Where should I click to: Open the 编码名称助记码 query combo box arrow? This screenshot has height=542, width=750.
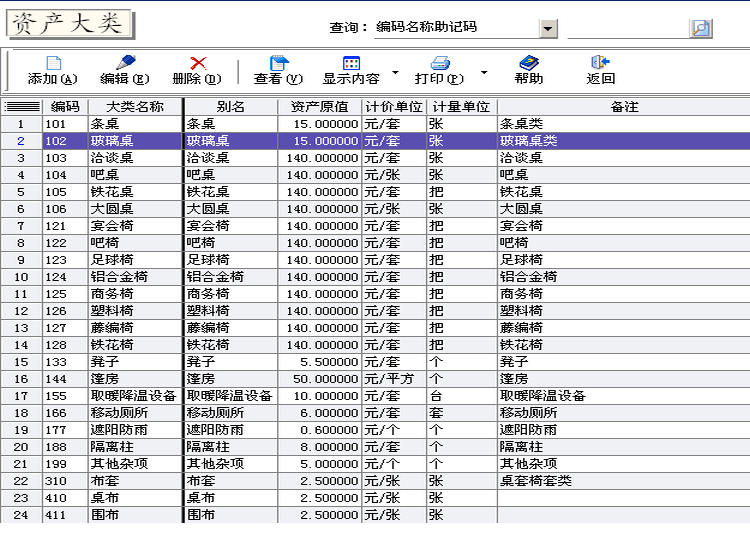click(x=548, y=29)
